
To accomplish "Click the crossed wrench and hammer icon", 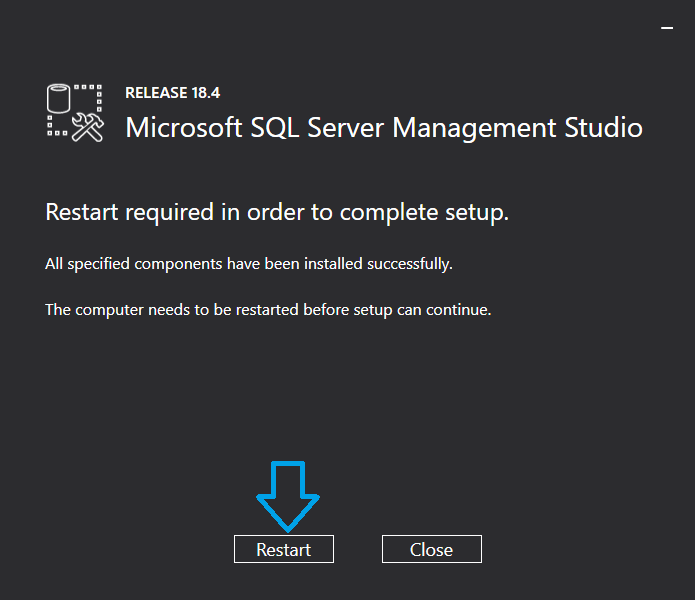I will [x=88, y=126].
